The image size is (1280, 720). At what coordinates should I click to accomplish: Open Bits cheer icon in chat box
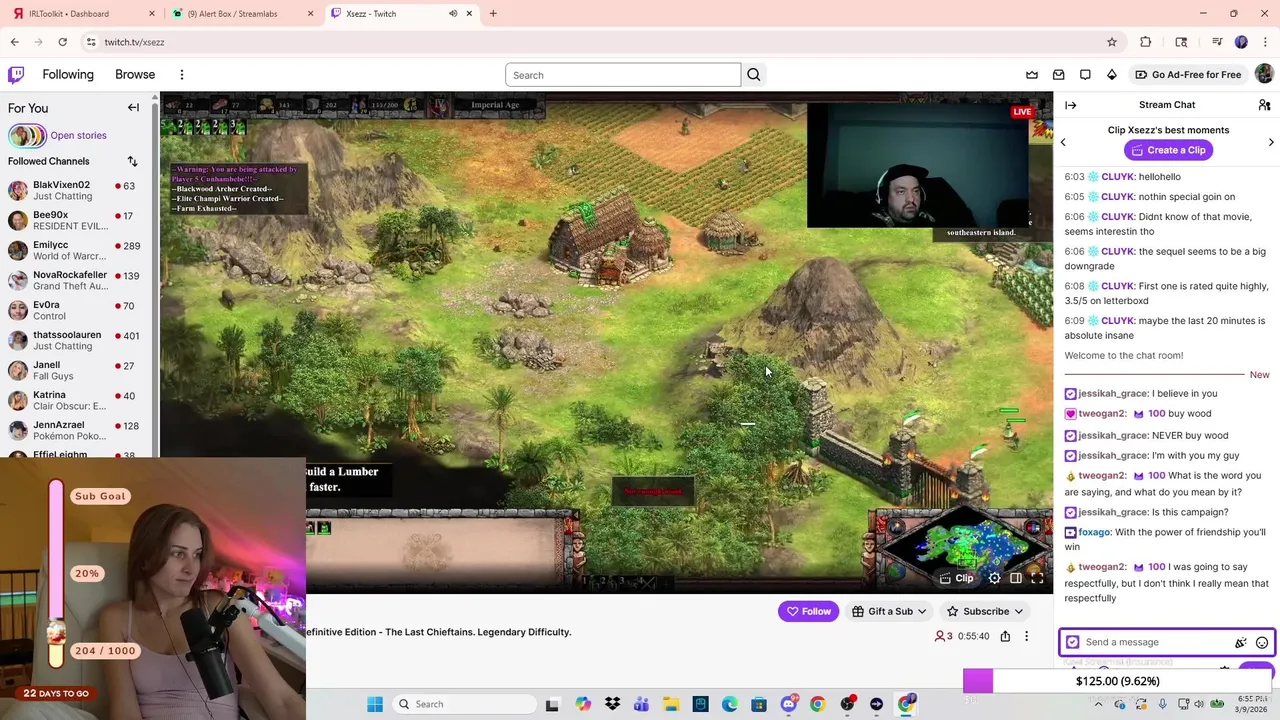pyautogui.click(x=1241, y=643)
